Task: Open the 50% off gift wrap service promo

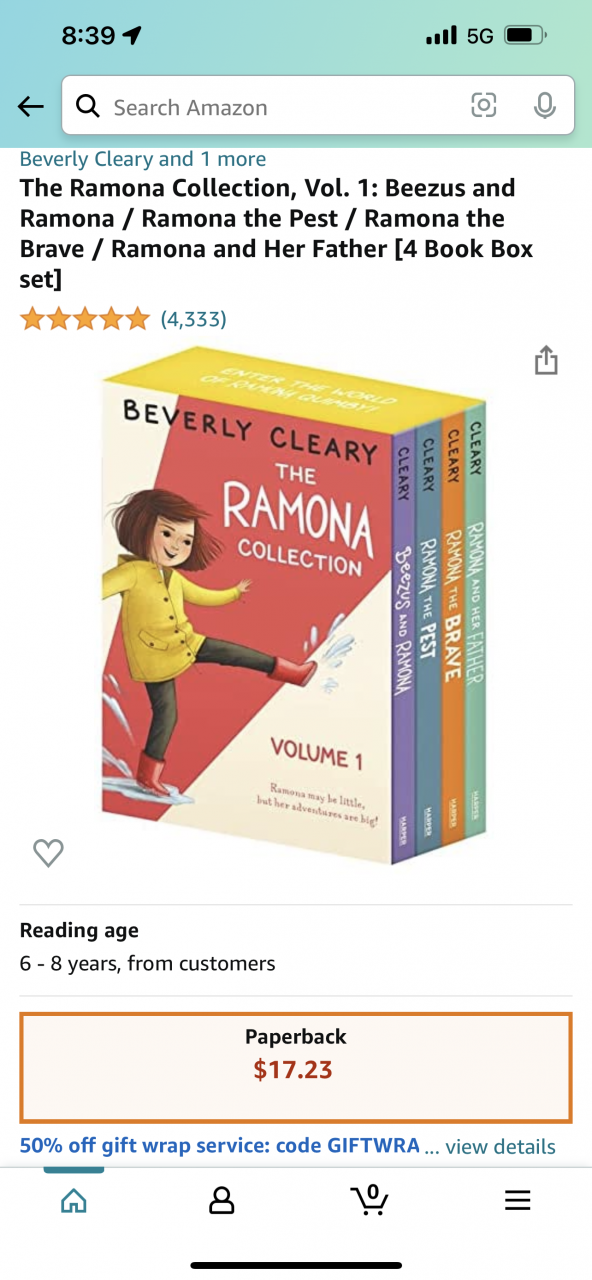Action: 220,1146
